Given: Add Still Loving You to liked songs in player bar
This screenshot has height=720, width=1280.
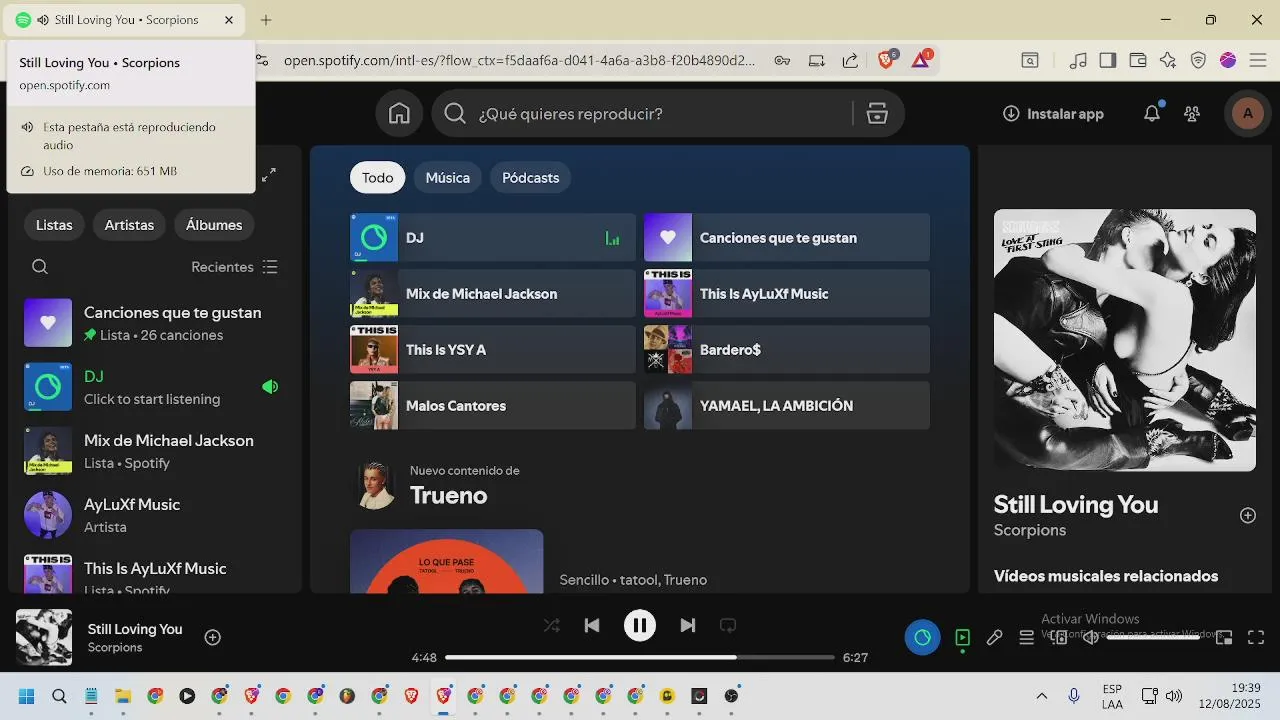Looking at the screenshot, I should tap(213, 637).
